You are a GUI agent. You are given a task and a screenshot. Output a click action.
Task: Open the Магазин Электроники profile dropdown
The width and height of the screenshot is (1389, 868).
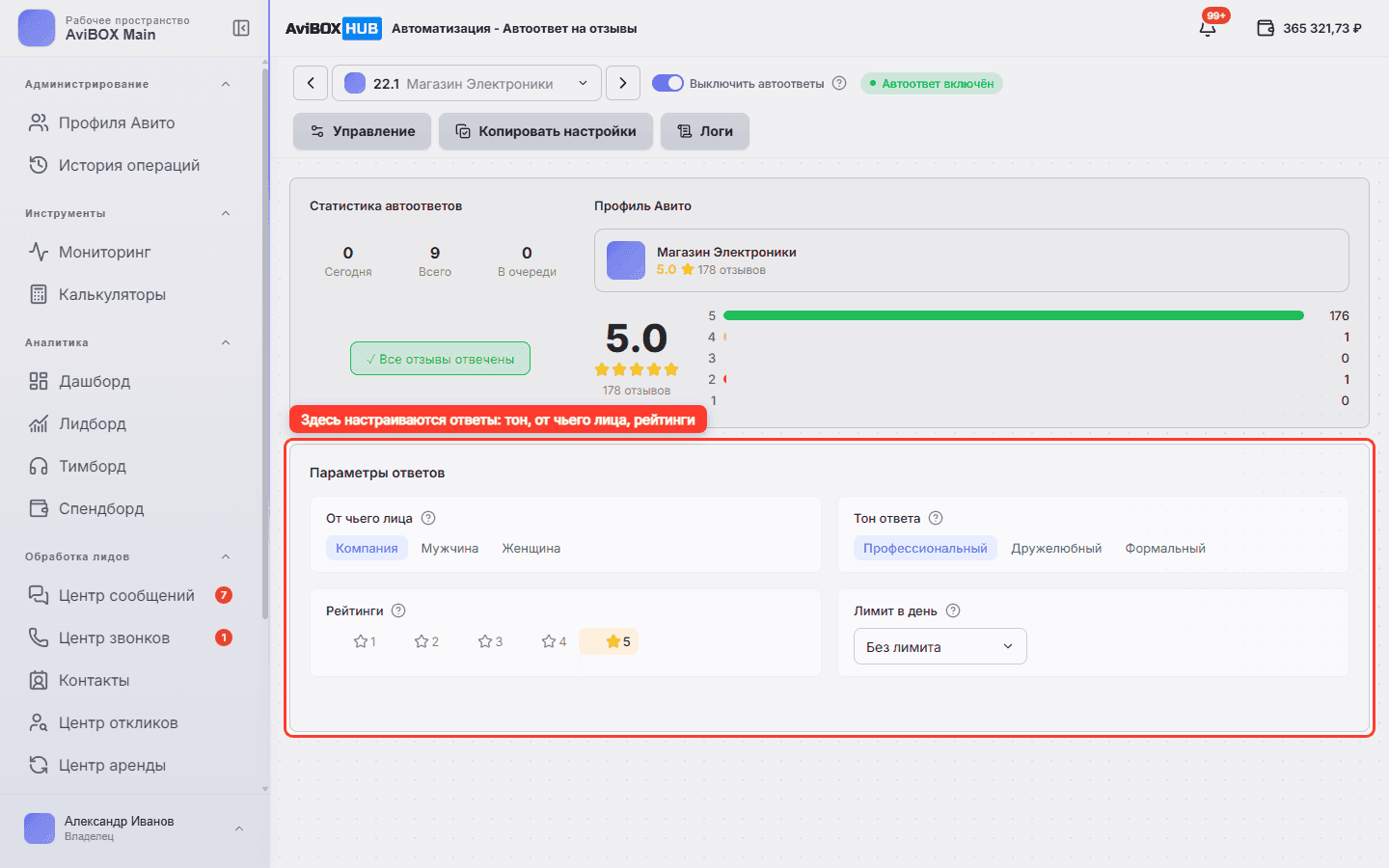point(467,83)
